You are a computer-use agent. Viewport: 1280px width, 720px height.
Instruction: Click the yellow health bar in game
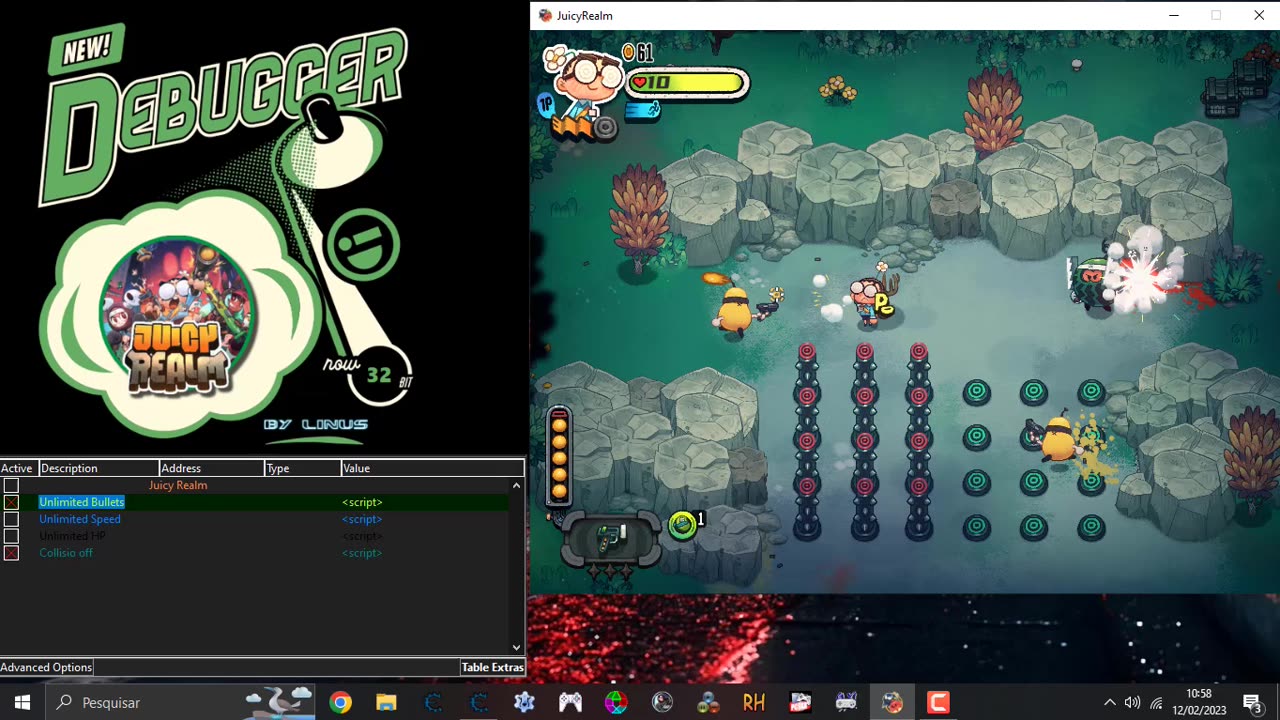pos(687,83)
